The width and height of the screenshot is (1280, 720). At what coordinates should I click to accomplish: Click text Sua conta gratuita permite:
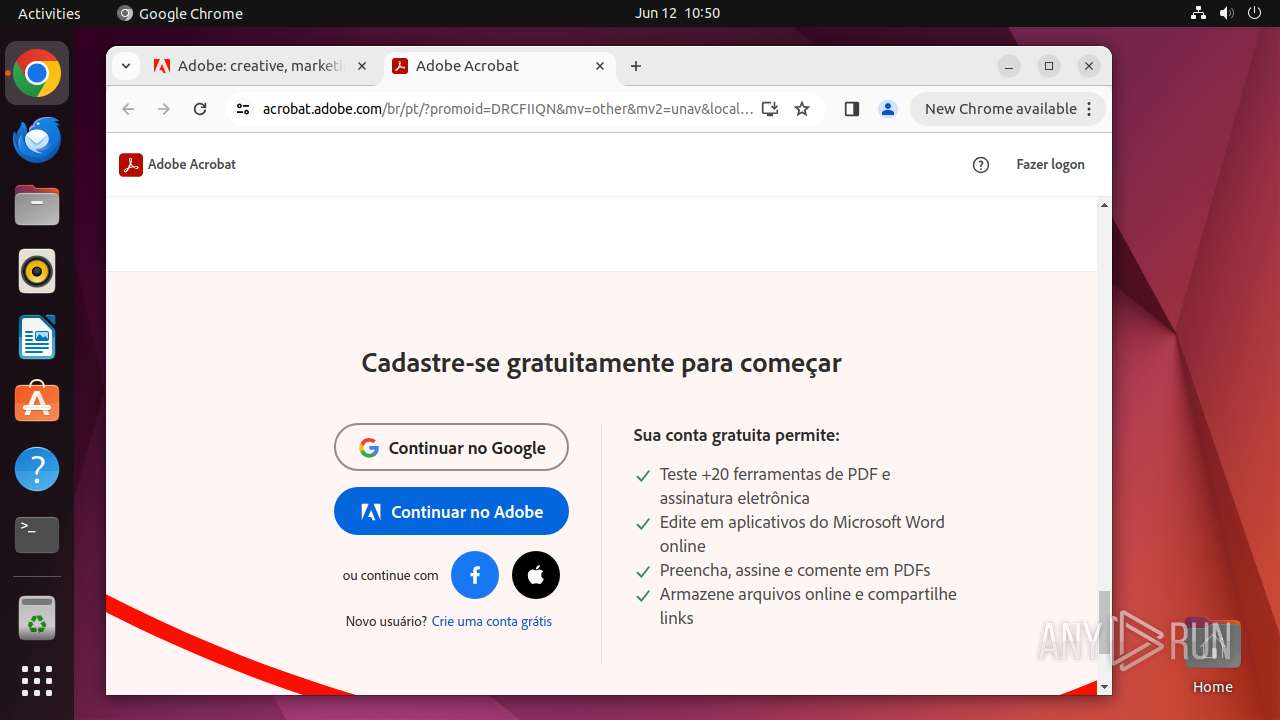tap(736, 435)
